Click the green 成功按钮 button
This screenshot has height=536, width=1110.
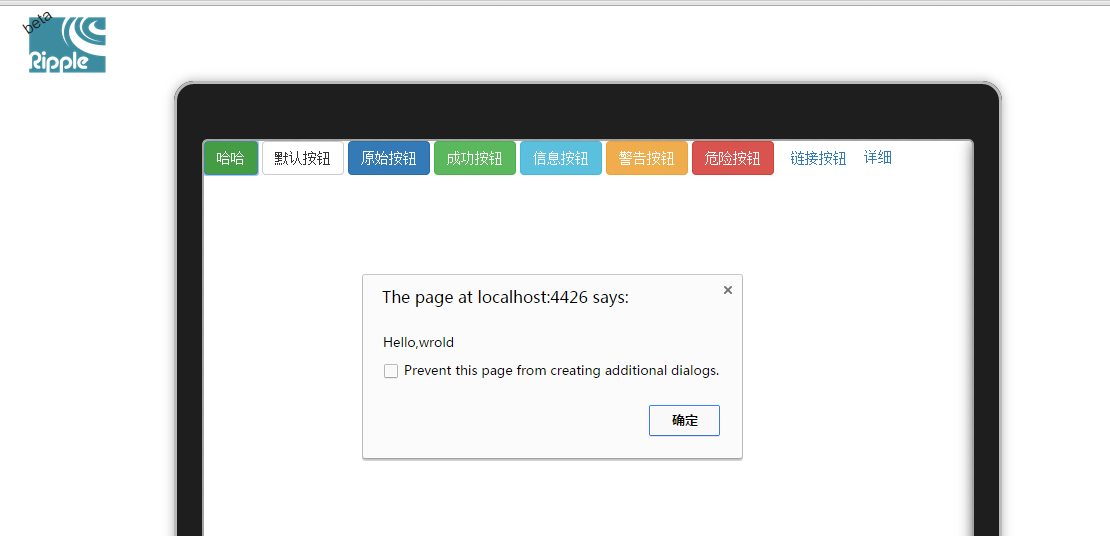point(475,158)
